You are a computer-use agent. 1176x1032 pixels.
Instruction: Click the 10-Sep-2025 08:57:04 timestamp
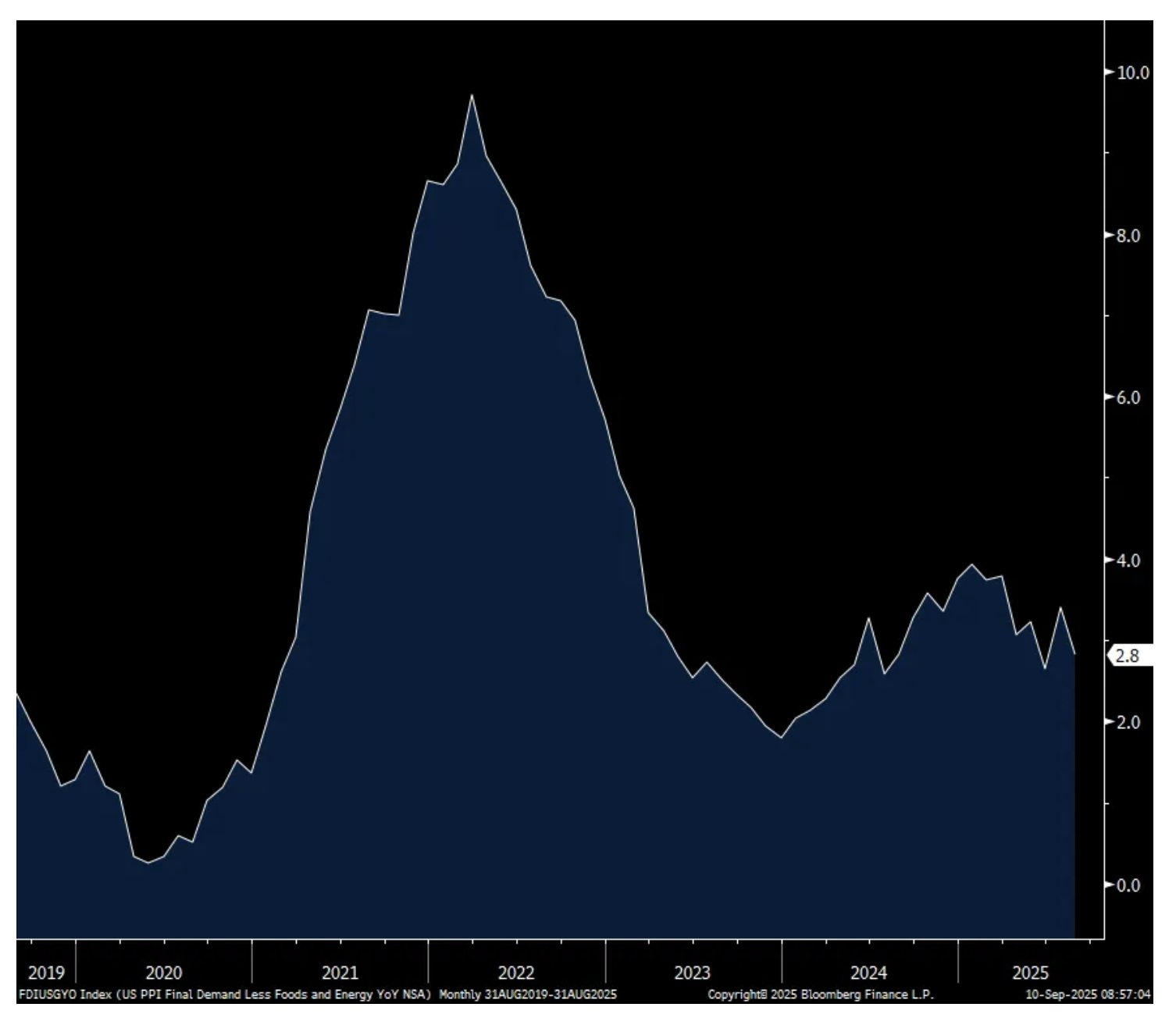(x=1088, y=995)
